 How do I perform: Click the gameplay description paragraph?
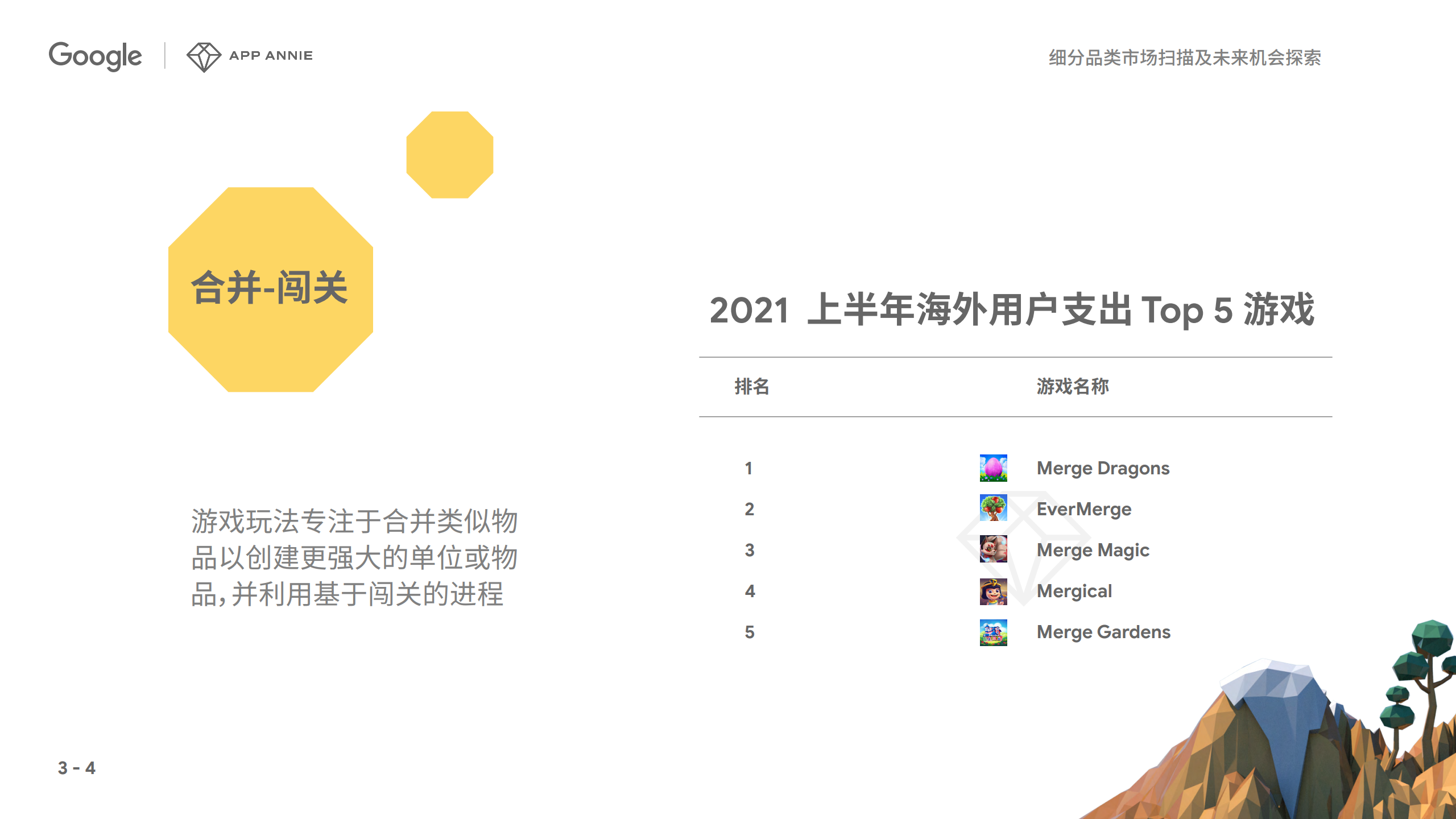coord(354,557)
